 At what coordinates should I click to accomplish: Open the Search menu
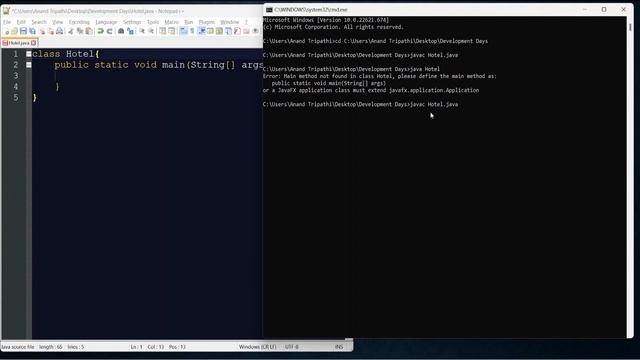point(39,22)
